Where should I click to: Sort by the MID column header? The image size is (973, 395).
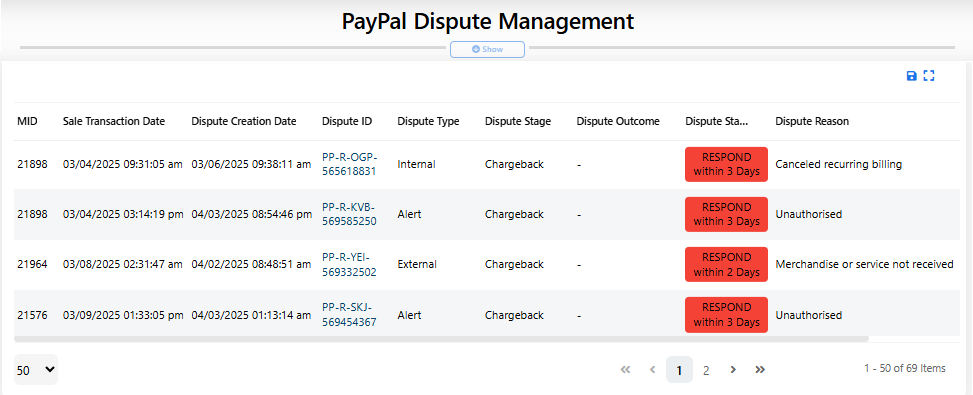point(27,121)
